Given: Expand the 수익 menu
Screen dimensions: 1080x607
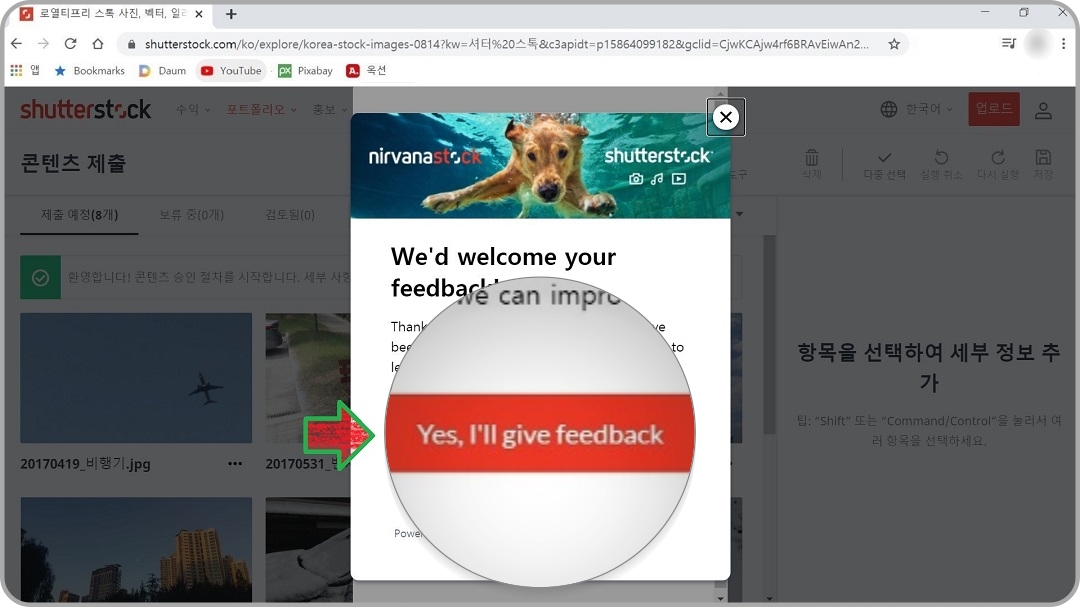Looking at the screenshot, I should click(x=193, y=110).
